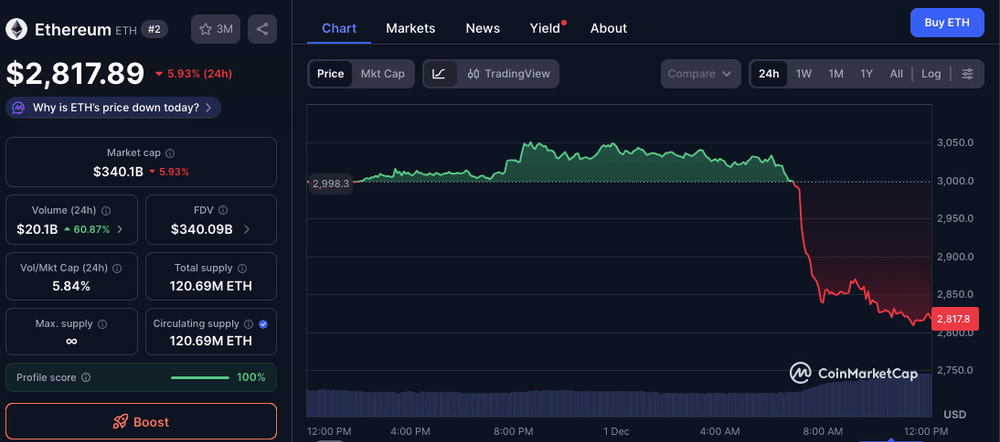The image size is (1000, 442).
Task: Expand the FDV details chevron
Action: 247,229
